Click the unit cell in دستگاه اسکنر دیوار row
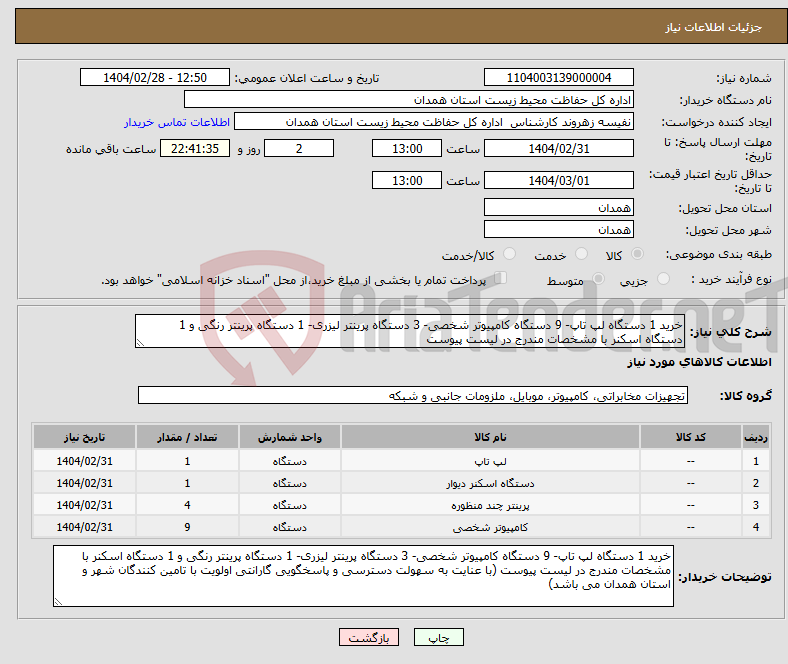The height and width of the screenshot is (664, 788). coord(290,483)
